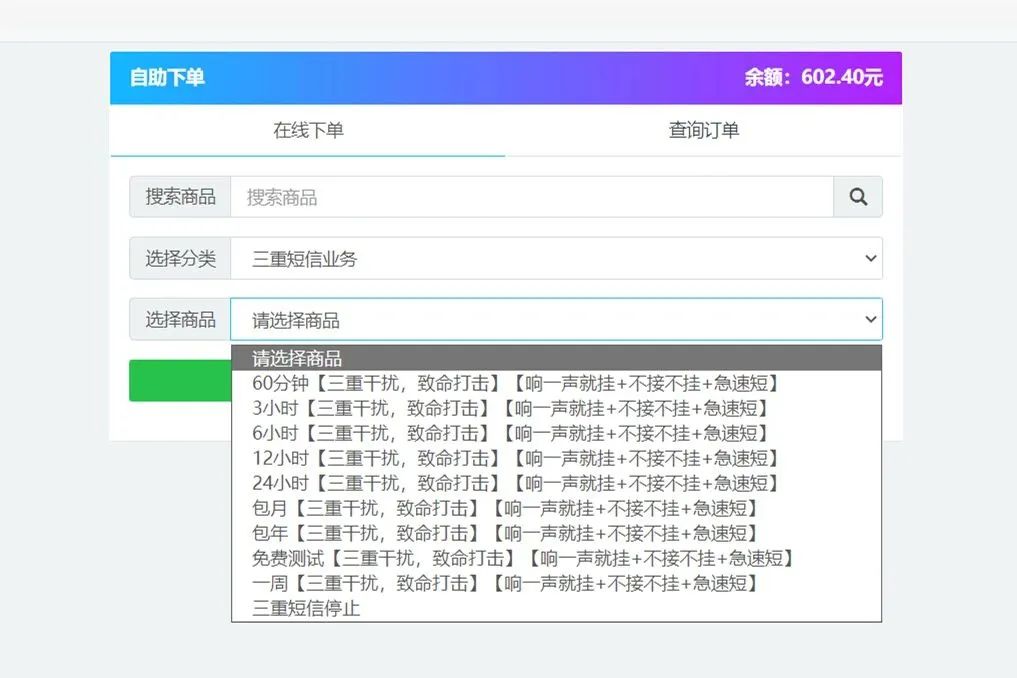This screenshot has width=1017, height=678.
Task: Choose the 6小时 三重干扰 option
Action: (556, 433)
